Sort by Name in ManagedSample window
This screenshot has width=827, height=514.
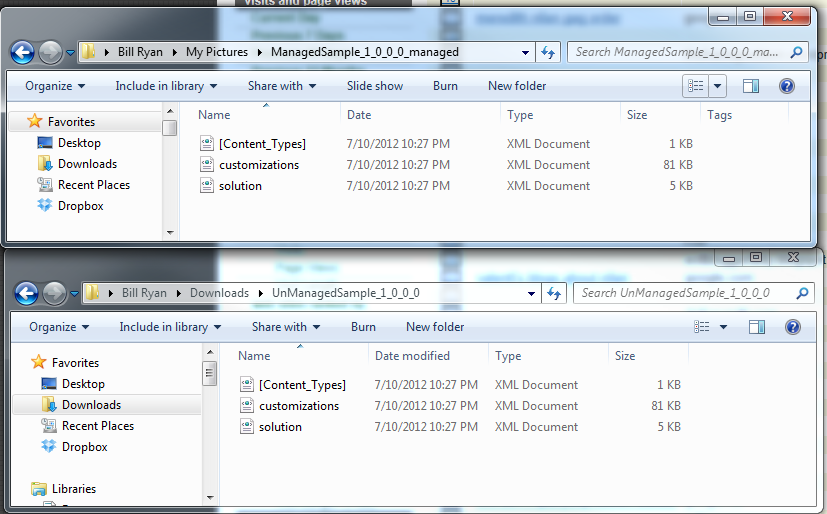coord(214,115)
